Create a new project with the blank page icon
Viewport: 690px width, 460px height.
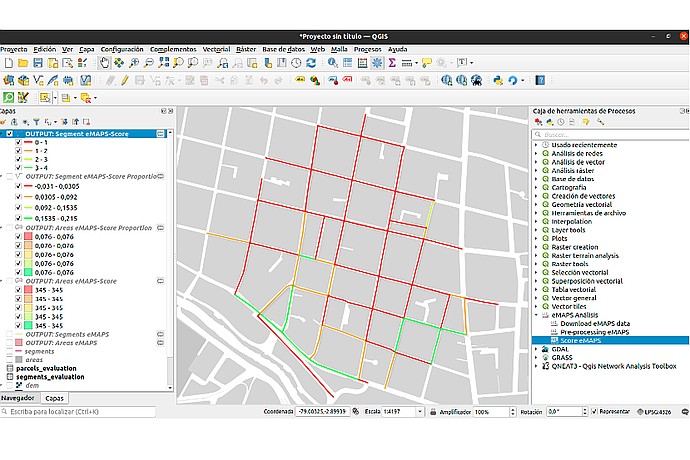pos(8,63)
